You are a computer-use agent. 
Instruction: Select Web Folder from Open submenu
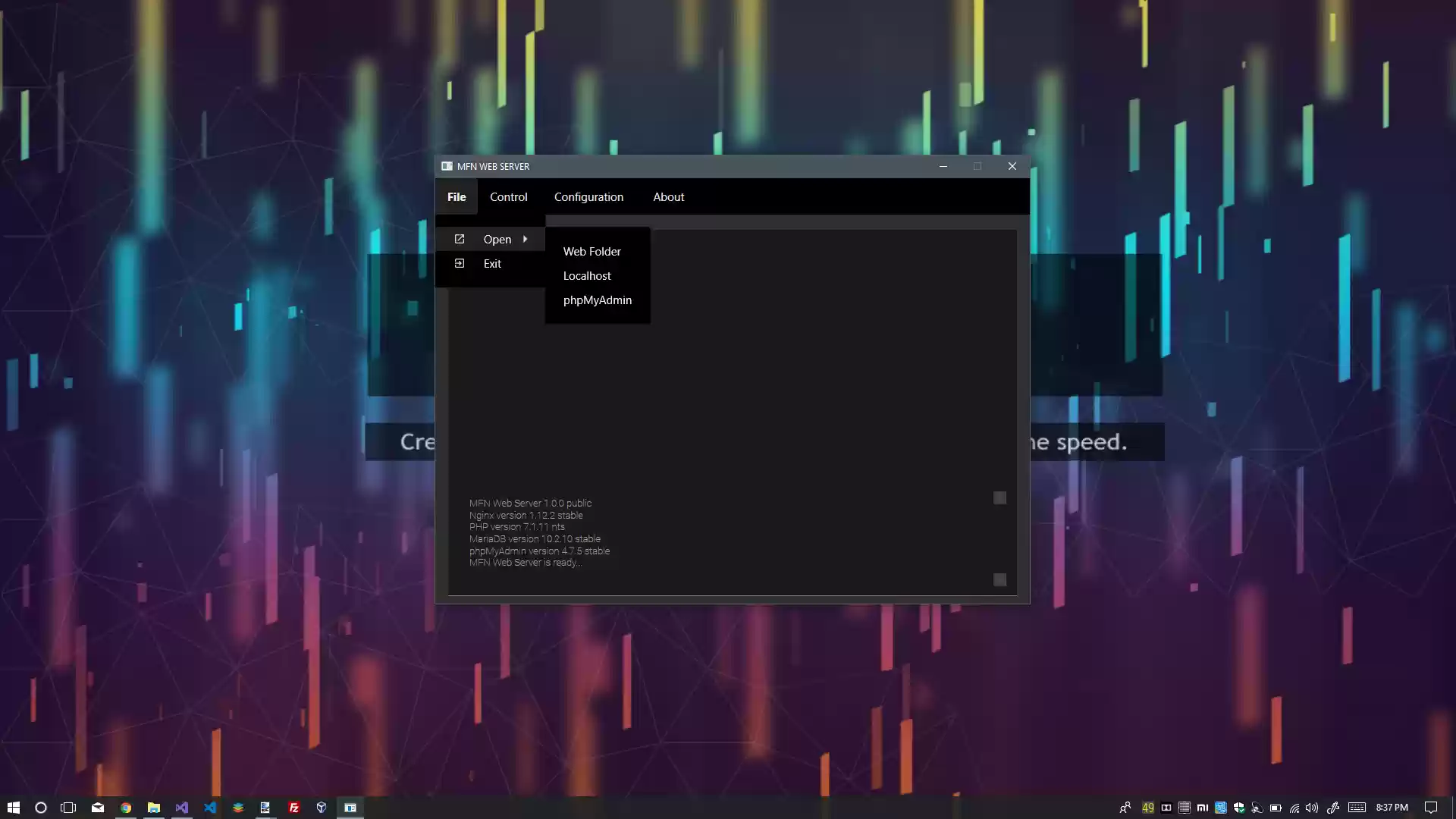[x=591, y=251]
